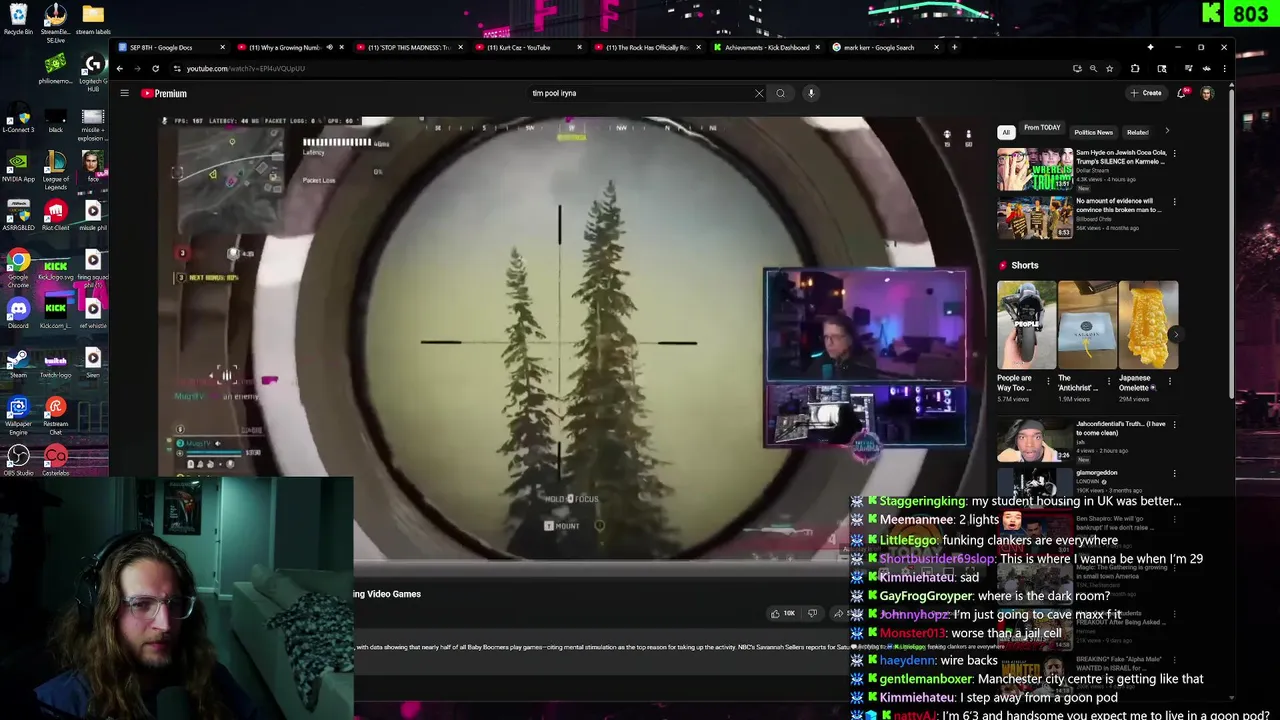This screenshot has height=720, width=1280.
Task: Like the video with thumbs-up 10K
Action: point(783,613)
